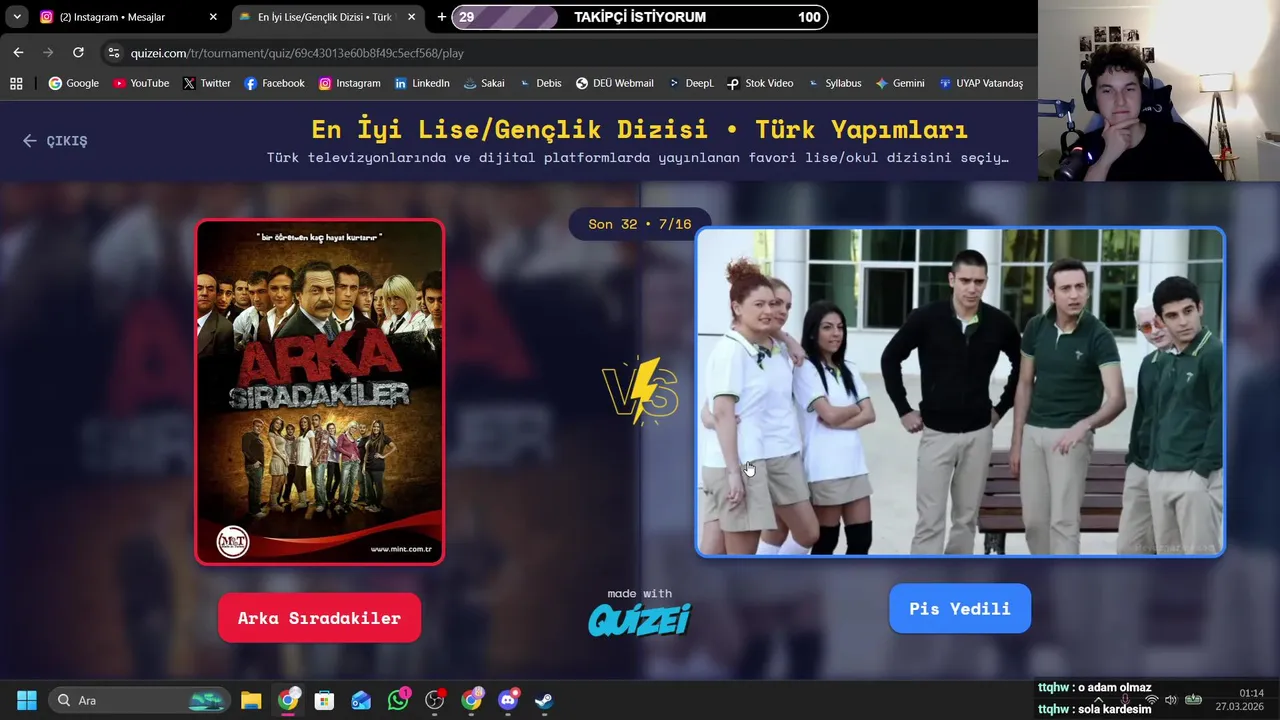Open the site info icon in the address bar

pos(113,53)
